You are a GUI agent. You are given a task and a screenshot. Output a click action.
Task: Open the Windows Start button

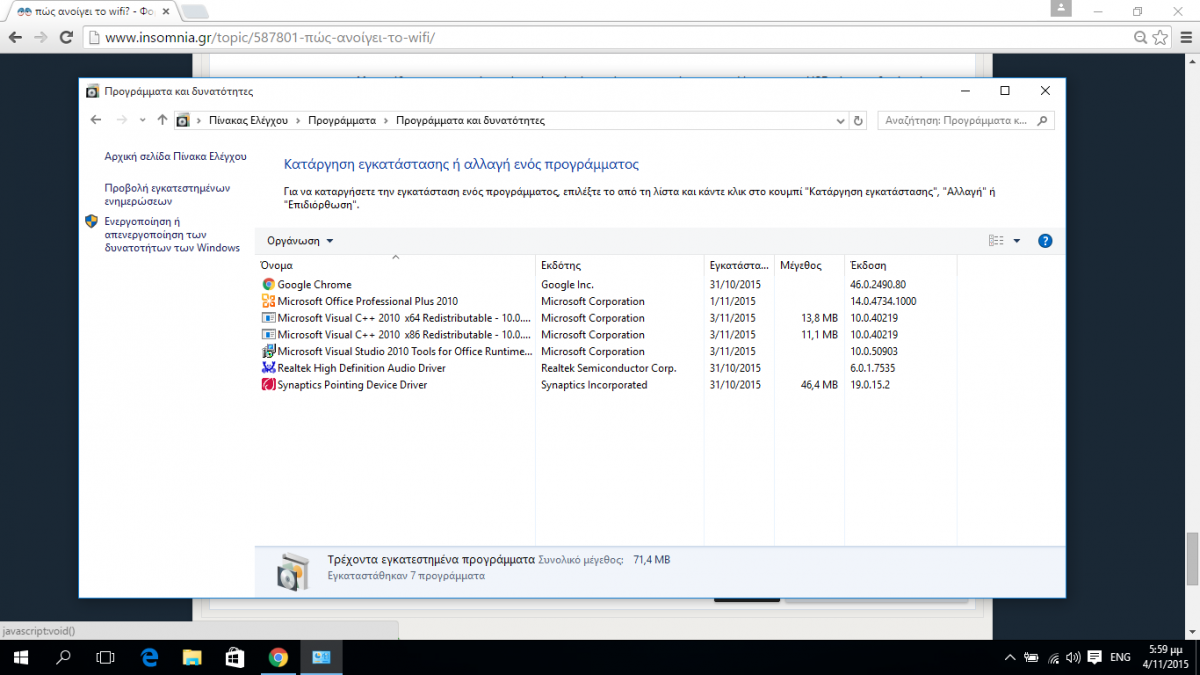20,657
